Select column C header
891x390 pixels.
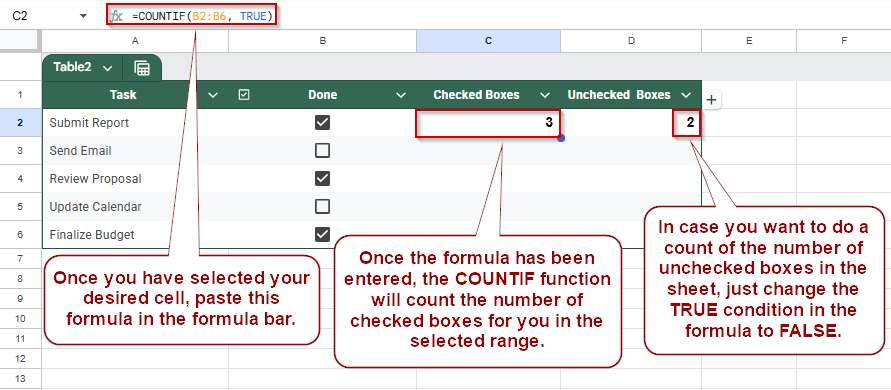[x=488, y=41]
